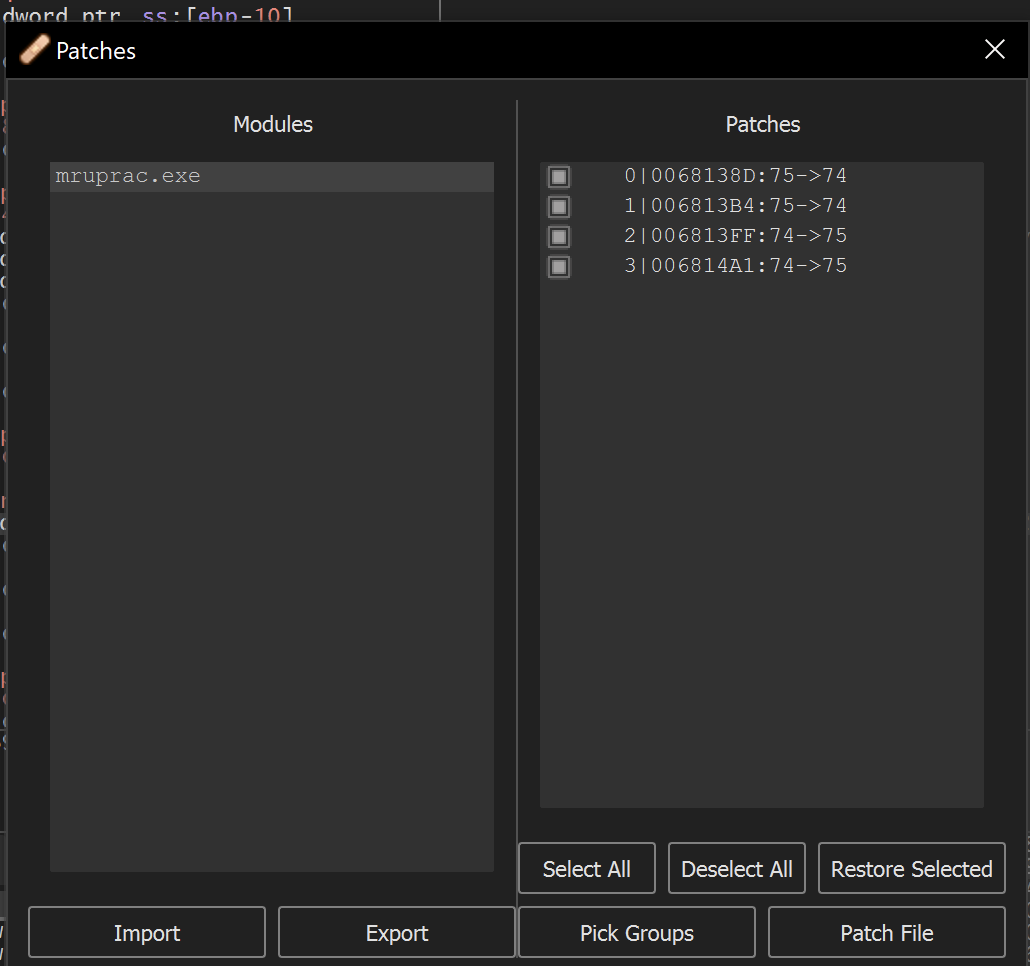The height and width of the screenshot is (966, 1030).
Task: Open Pick Groups
Action: pos(637,933)
